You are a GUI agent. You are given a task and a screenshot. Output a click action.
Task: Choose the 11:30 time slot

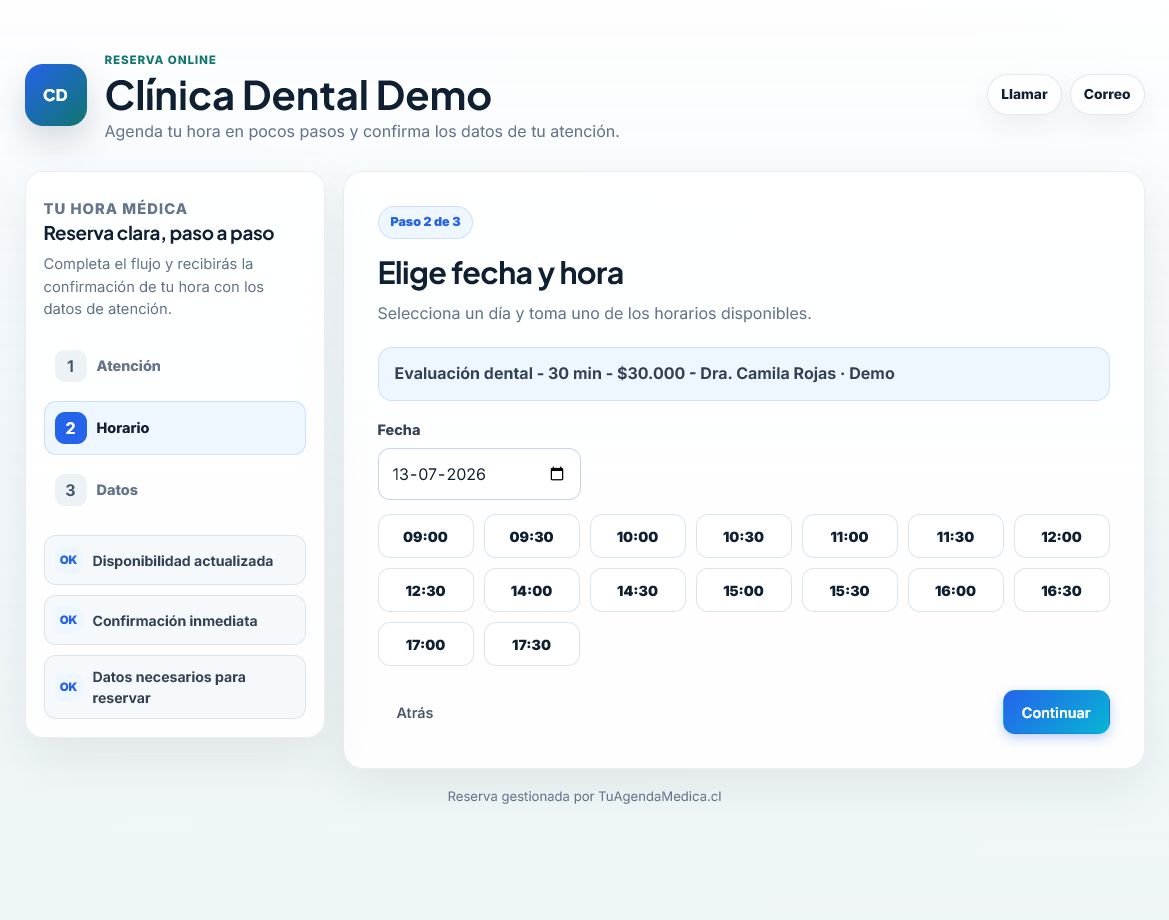tap(955, 536)
